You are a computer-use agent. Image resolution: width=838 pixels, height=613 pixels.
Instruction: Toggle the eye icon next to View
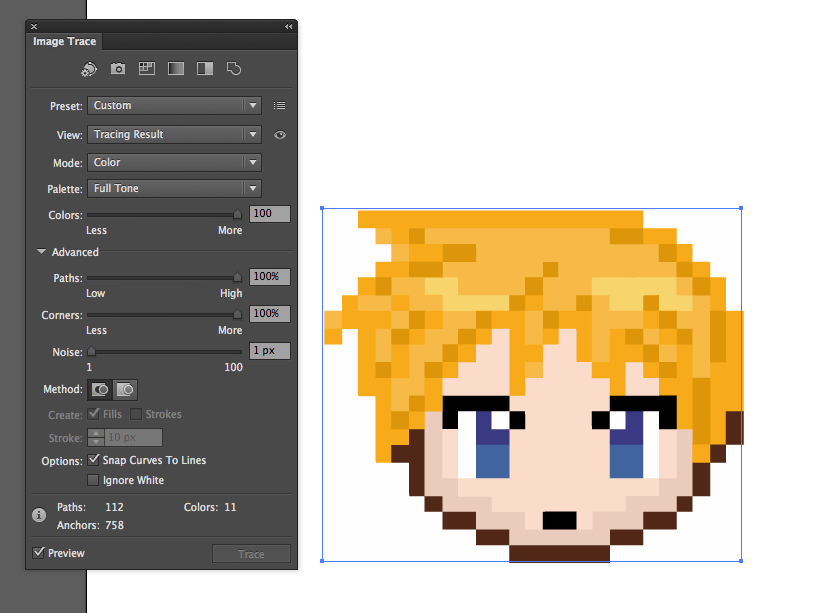click(280, 134)
